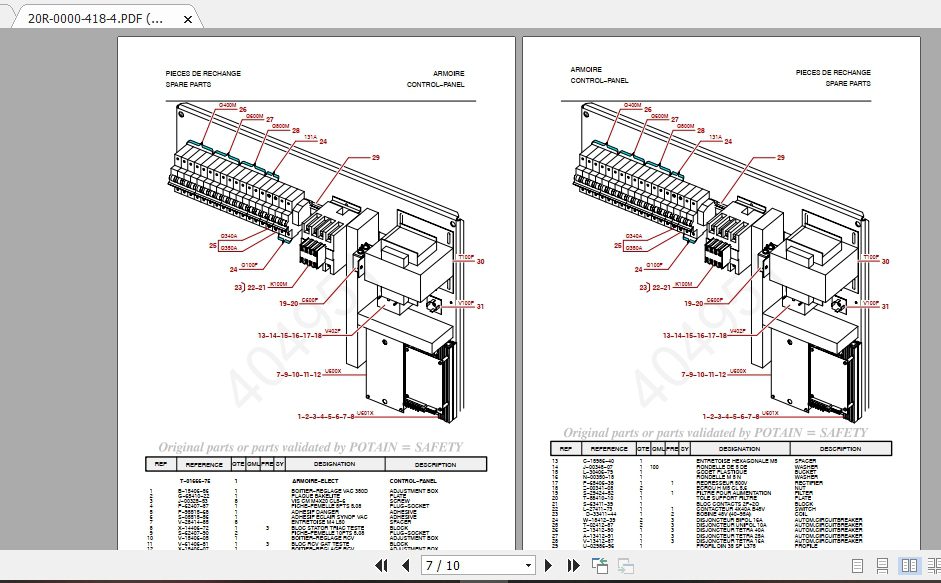Viewport: 941px width, 583px height.
Task: Jump to the first page
Action: [x=379, y=565]
